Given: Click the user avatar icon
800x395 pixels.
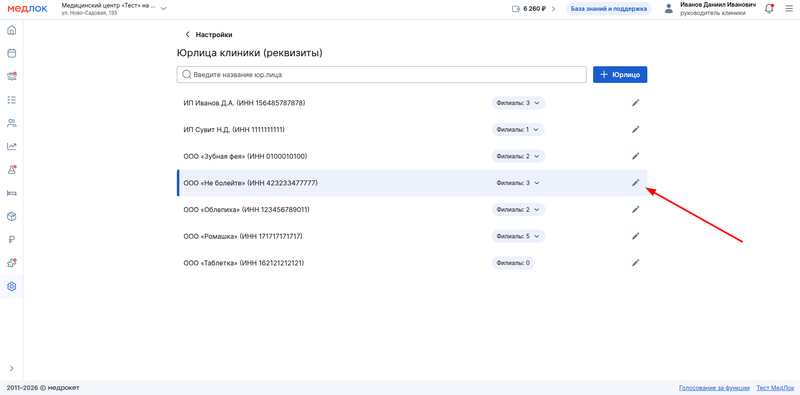Looking at the screenshot, I should [669, 9].
